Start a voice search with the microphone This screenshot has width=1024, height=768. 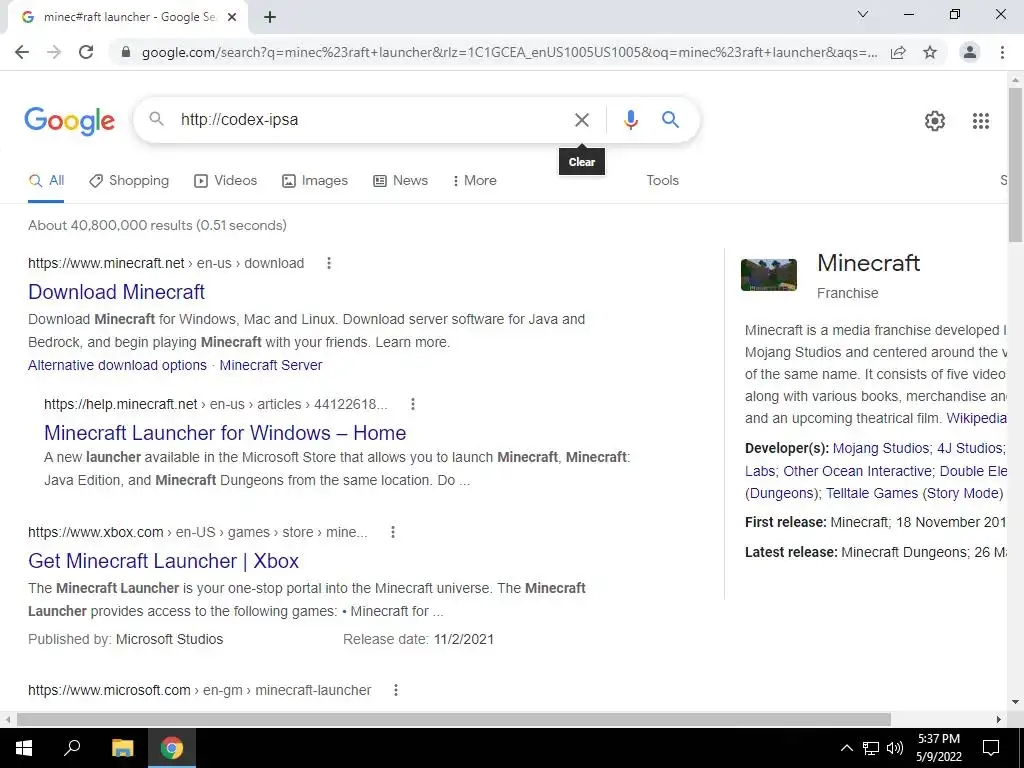click(x=630, y=120)
